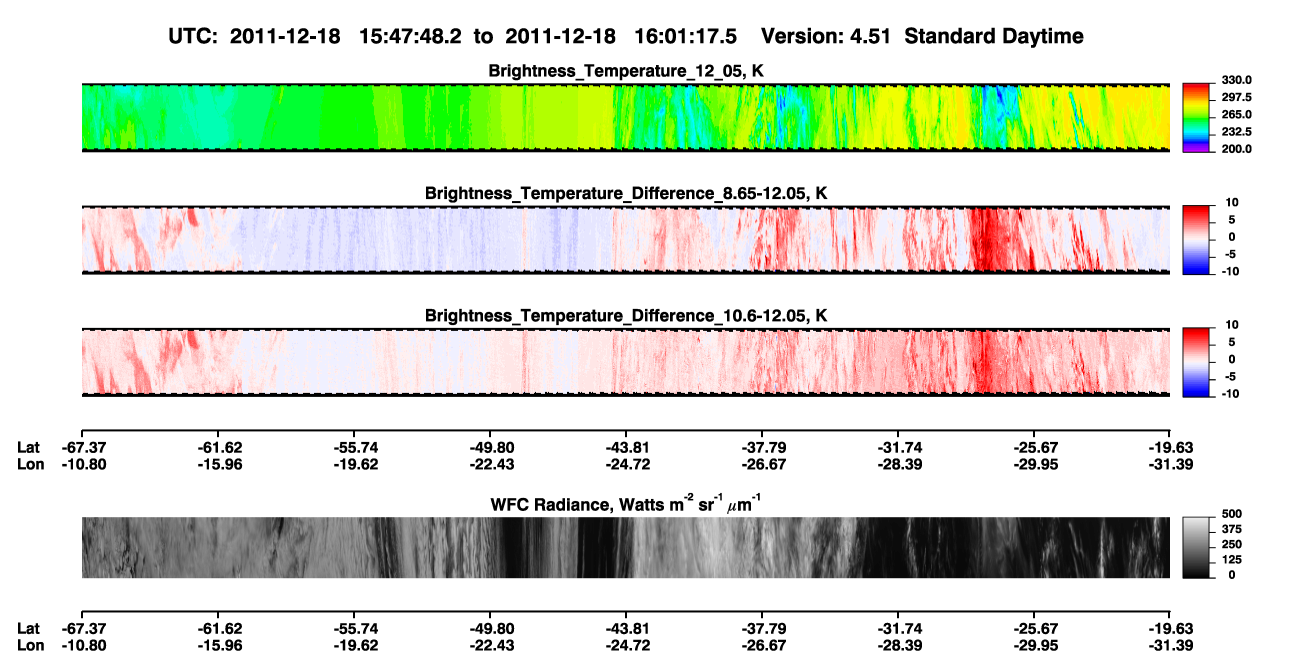Viewport: 1300px width, 667px height.
Task: Click "Lat" label beneath the 10.6-12.05 panel
Action: 29,447
